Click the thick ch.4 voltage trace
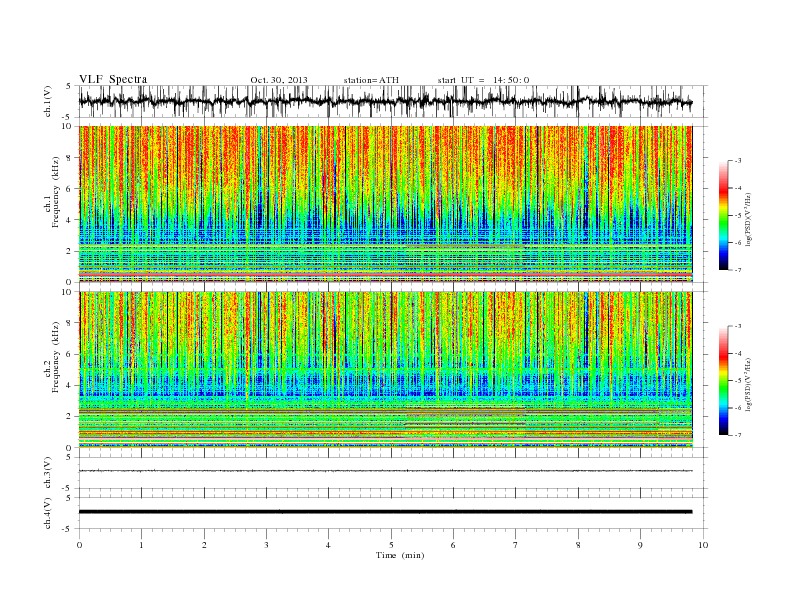This screenshot has height=612, width=792. point(385,512)
